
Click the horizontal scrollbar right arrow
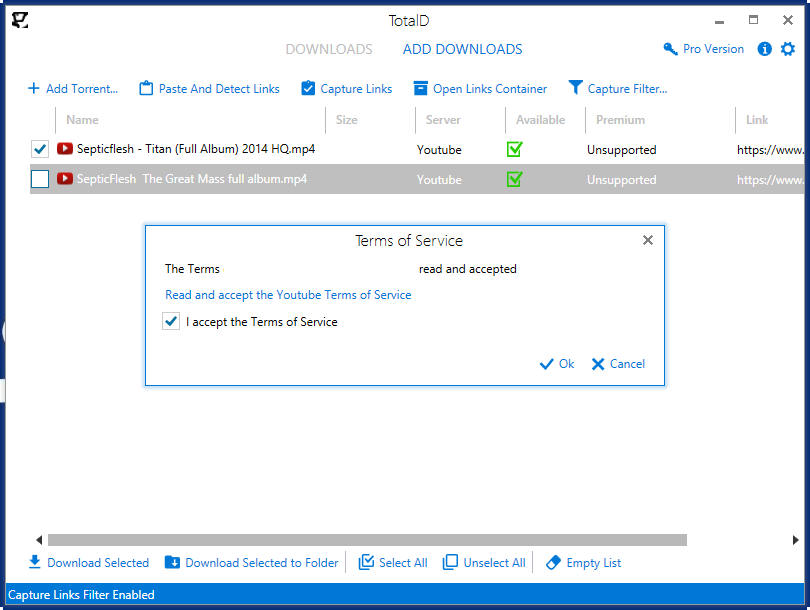pos(796,540)
